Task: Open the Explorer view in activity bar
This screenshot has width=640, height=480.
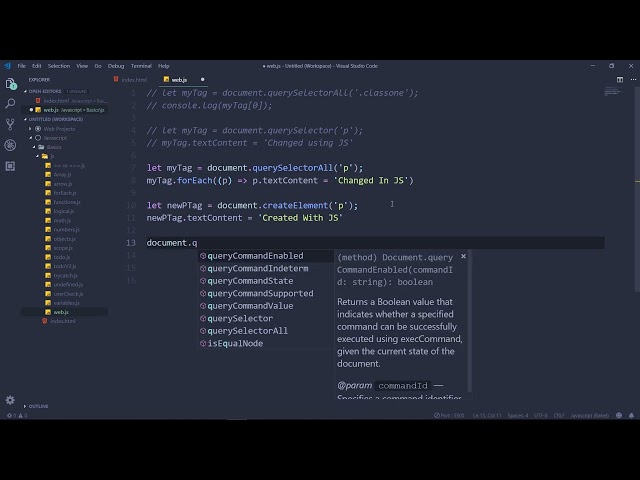Action: click(11, 84)
